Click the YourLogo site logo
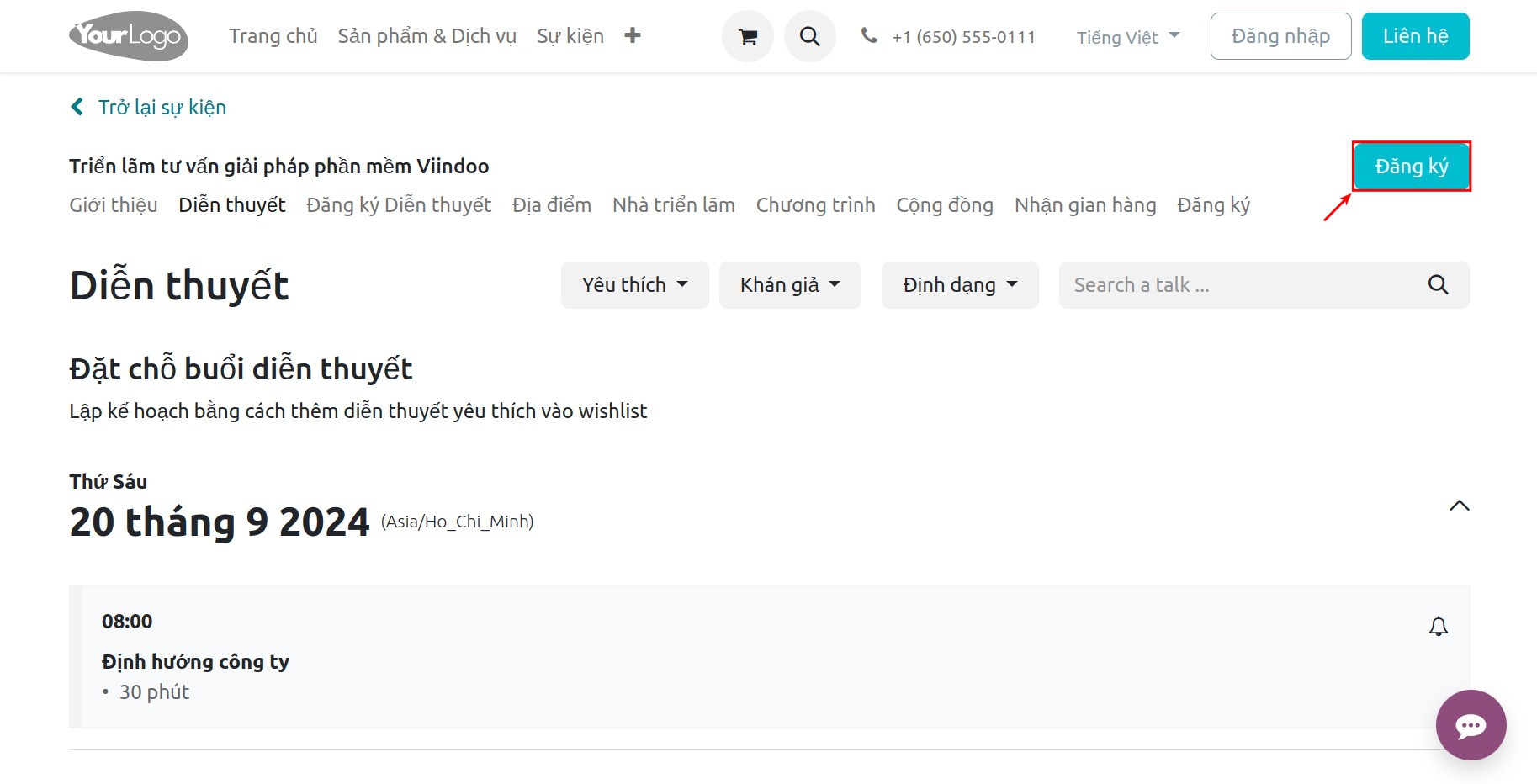1537x784 pixels. [x=129, y=36]
